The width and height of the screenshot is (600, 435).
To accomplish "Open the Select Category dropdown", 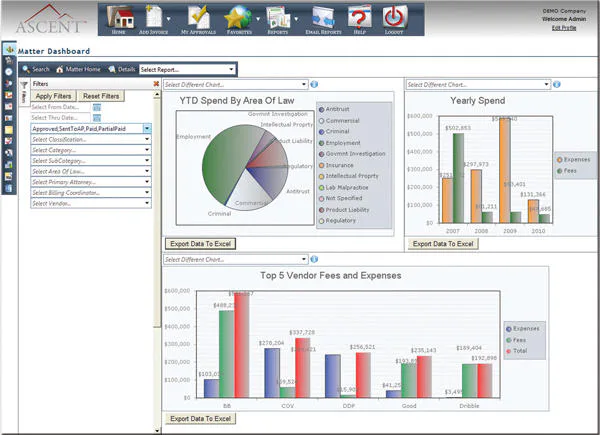I will (x=91, y=150).
